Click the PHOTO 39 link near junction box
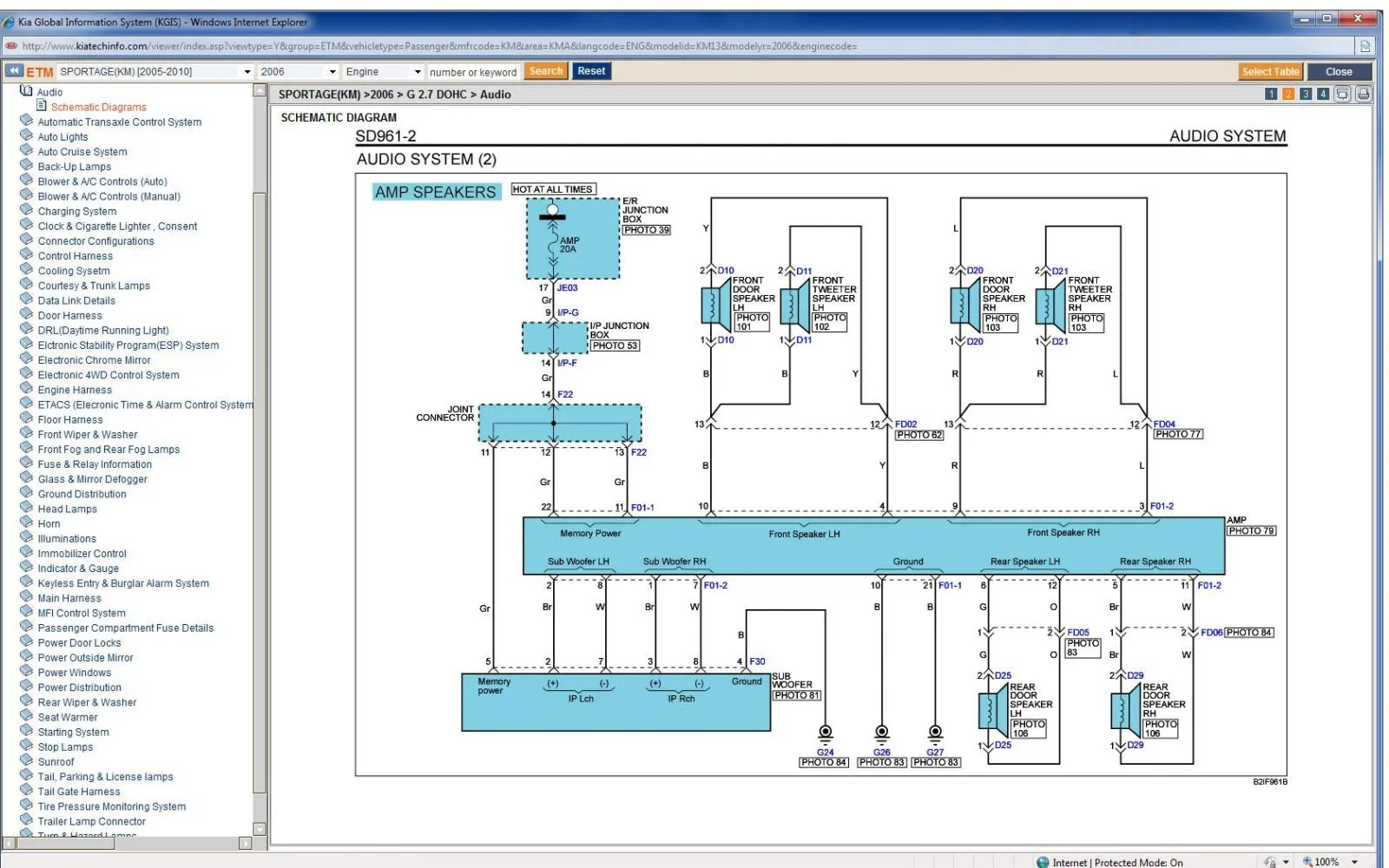This screenshot has width=1389, height=868. click(x=646, y=230)
